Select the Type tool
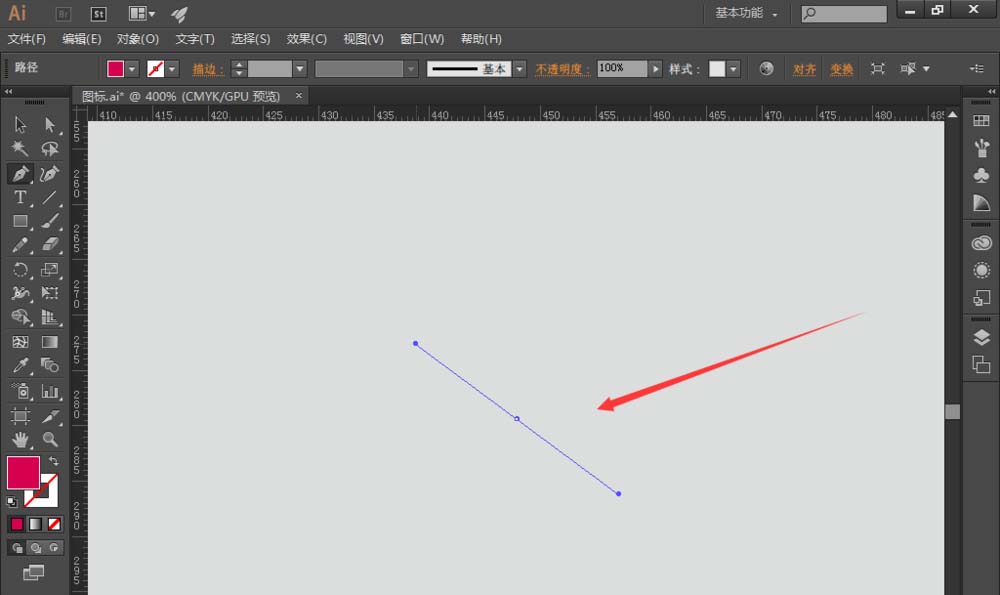Image resolution: width=1000 pixels, height=595 pixels. 20,197
